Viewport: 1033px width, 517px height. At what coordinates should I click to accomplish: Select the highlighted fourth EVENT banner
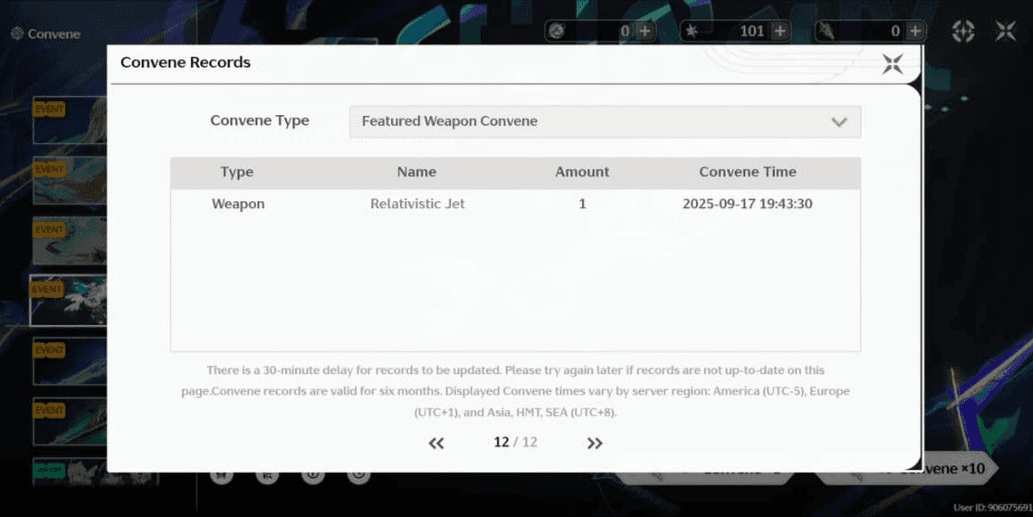(68, 301)
